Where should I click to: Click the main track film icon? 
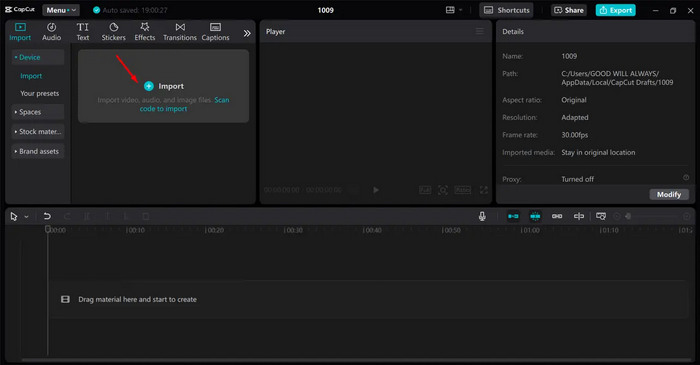pos(65,299)
